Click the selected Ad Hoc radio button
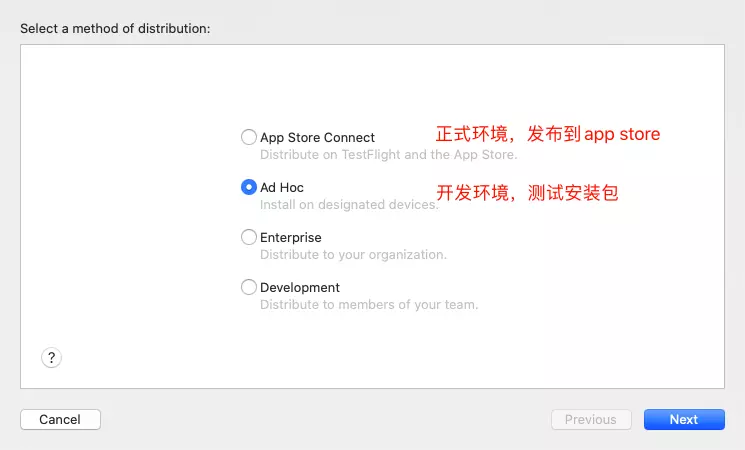Screen dimensions: 745x450 click(x=249, y=187)
